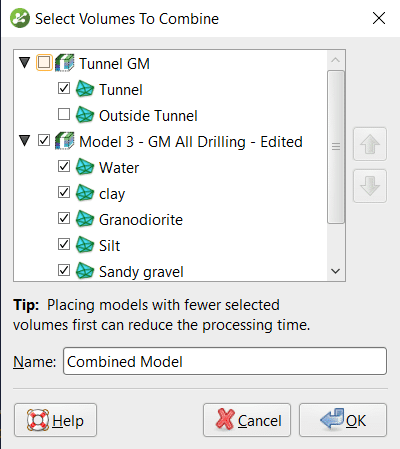
Task: Collapse the Tunnel GM tree node
Action: (25, 63)
